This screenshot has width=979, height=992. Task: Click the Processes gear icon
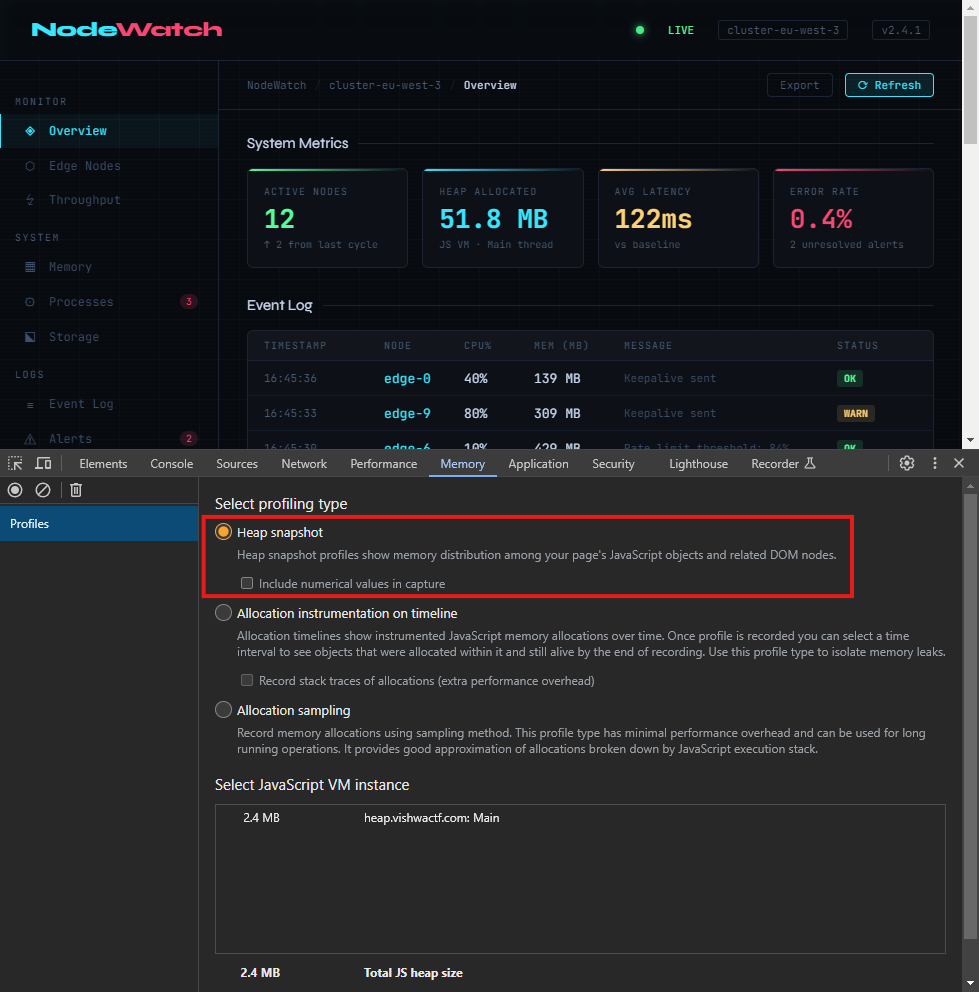click(x=30, y=302)
